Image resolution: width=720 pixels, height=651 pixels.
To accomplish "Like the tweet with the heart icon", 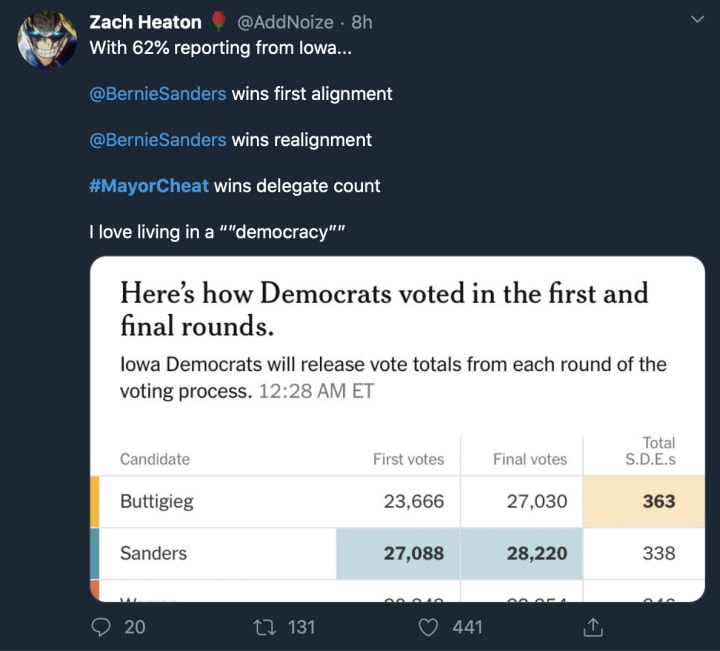I will (429, 627).
